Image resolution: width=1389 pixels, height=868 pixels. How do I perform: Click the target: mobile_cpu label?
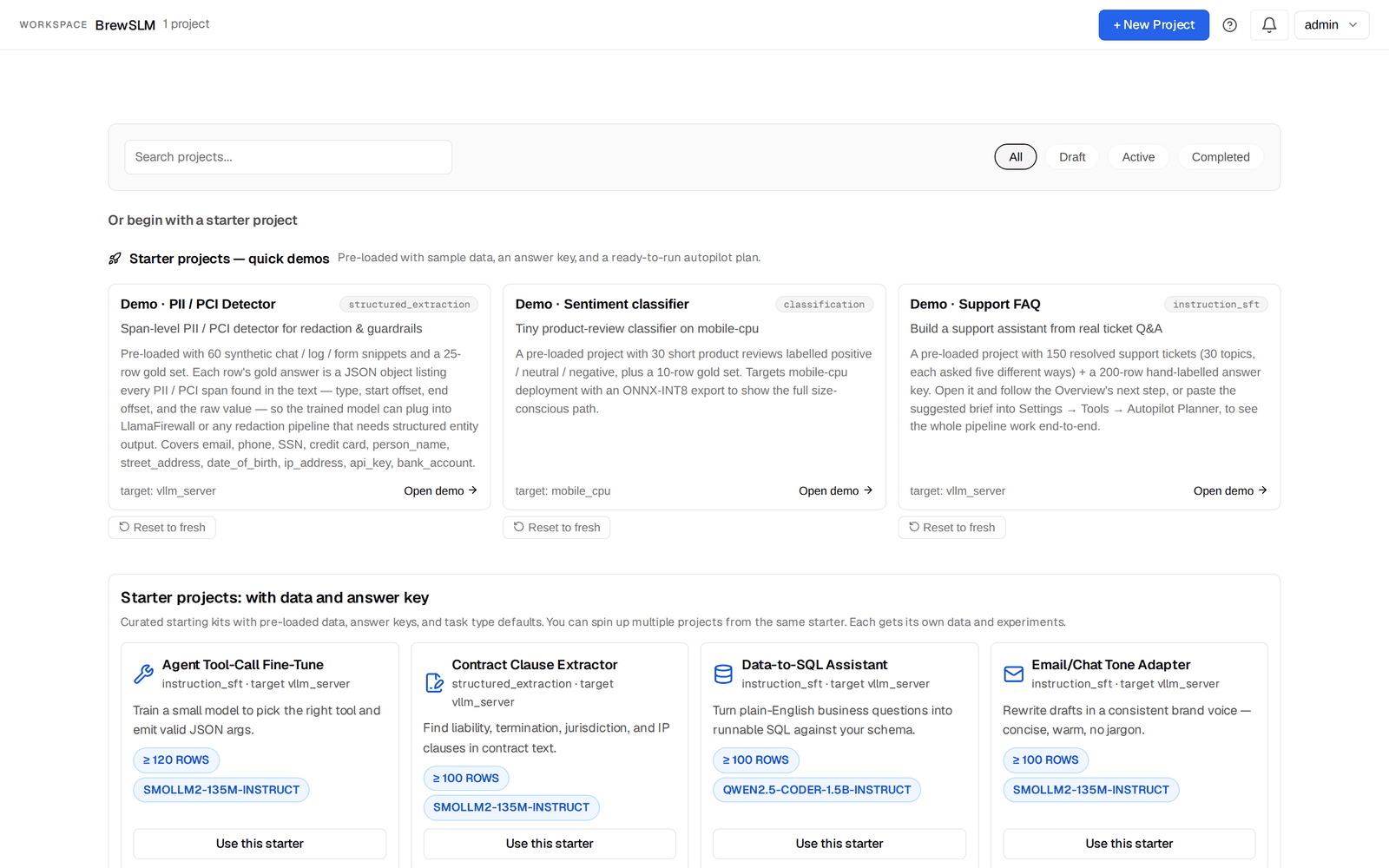[563, 491]
